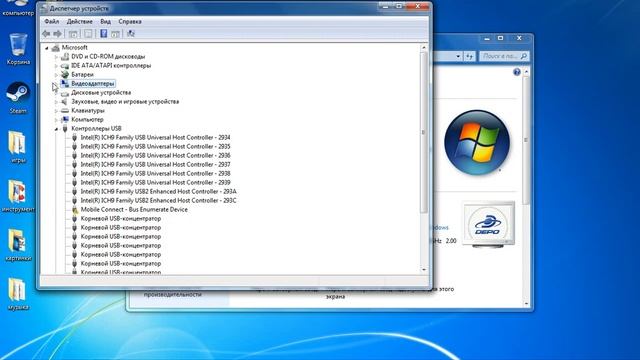Viewport: 640px width, 360px height.
Task: Select USB2 Enhanced Host Controller - 293C
Action: tap(158, 200)
